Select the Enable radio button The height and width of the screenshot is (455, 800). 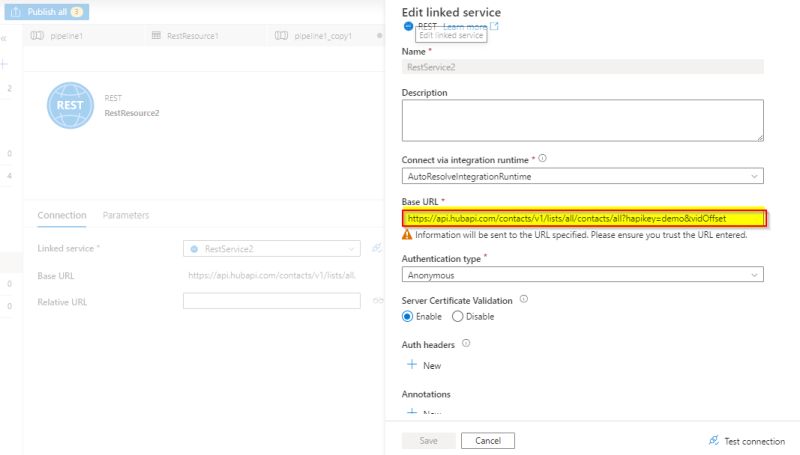(x=407, y=317)
